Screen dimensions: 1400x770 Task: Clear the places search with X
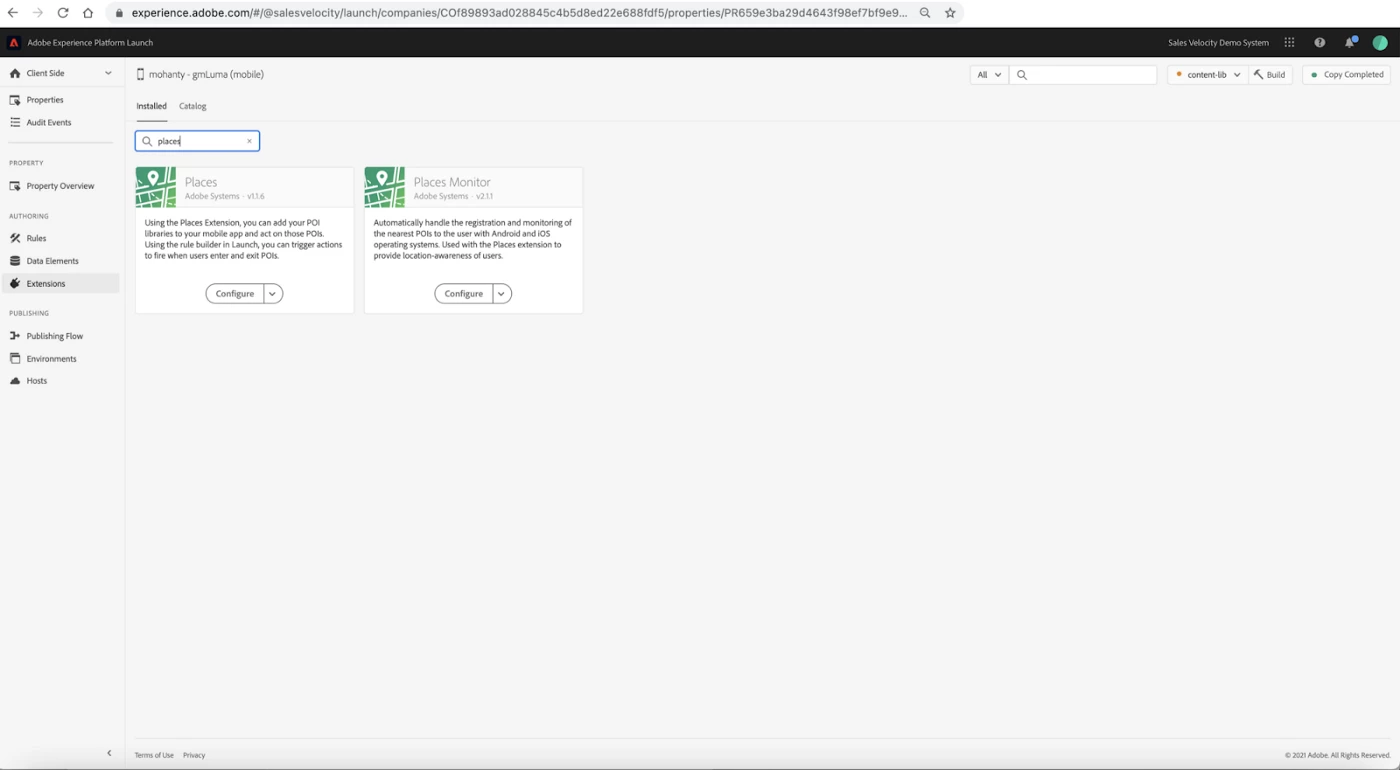point(249,141)
